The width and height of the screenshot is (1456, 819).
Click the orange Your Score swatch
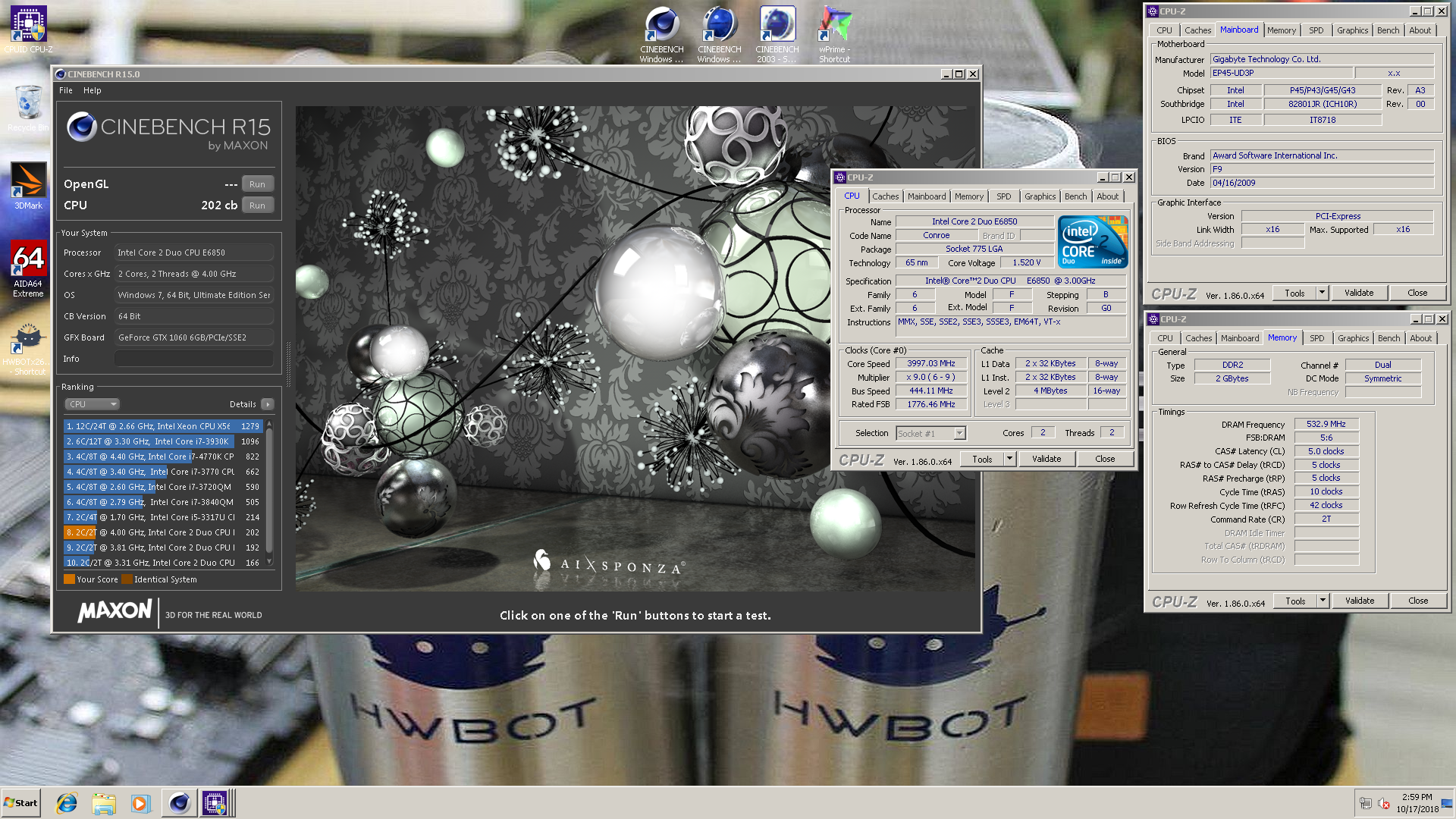tap(69, 579)
